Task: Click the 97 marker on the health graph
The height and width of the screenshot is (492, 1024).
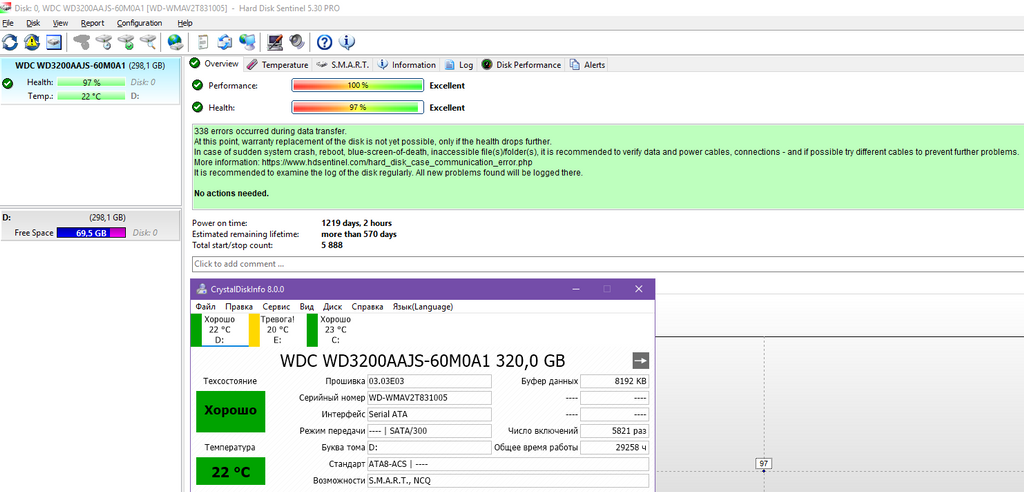Action: pos(764,463)
